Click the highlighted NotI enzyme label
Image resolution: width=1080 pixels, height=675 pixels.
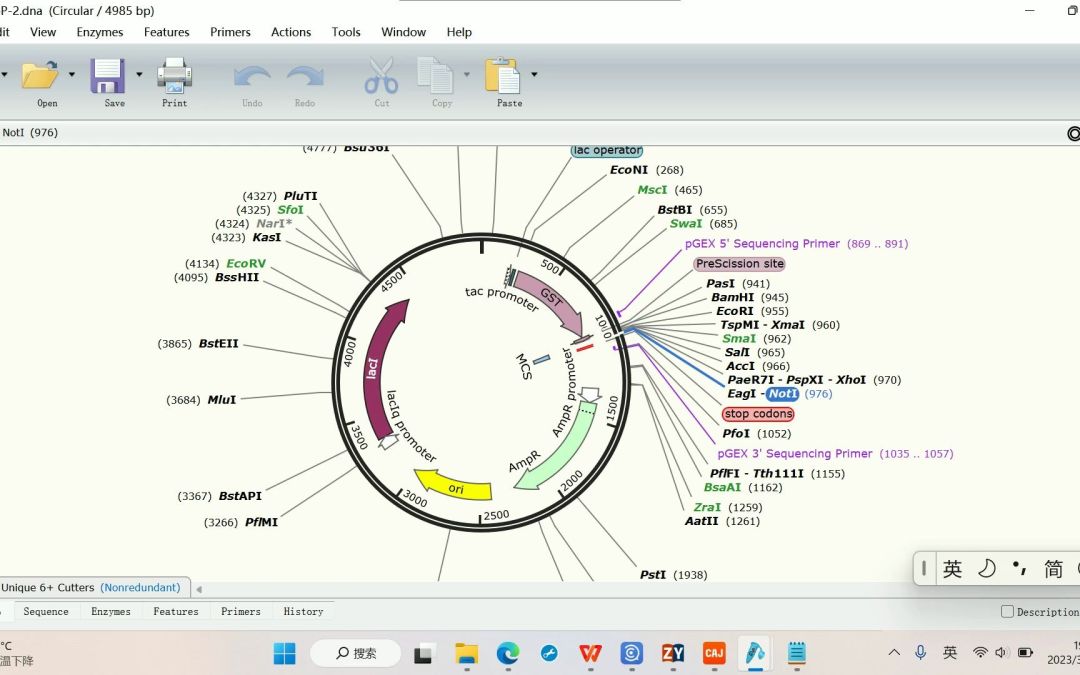(x=782, y=394)
